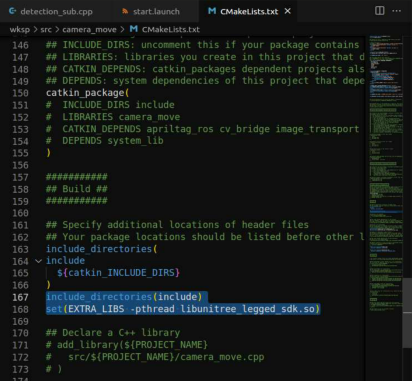Click the closing parenthesis on line 155
This screenshot has width=412, height=381.
pyautogui.click(x=49, y=153)
